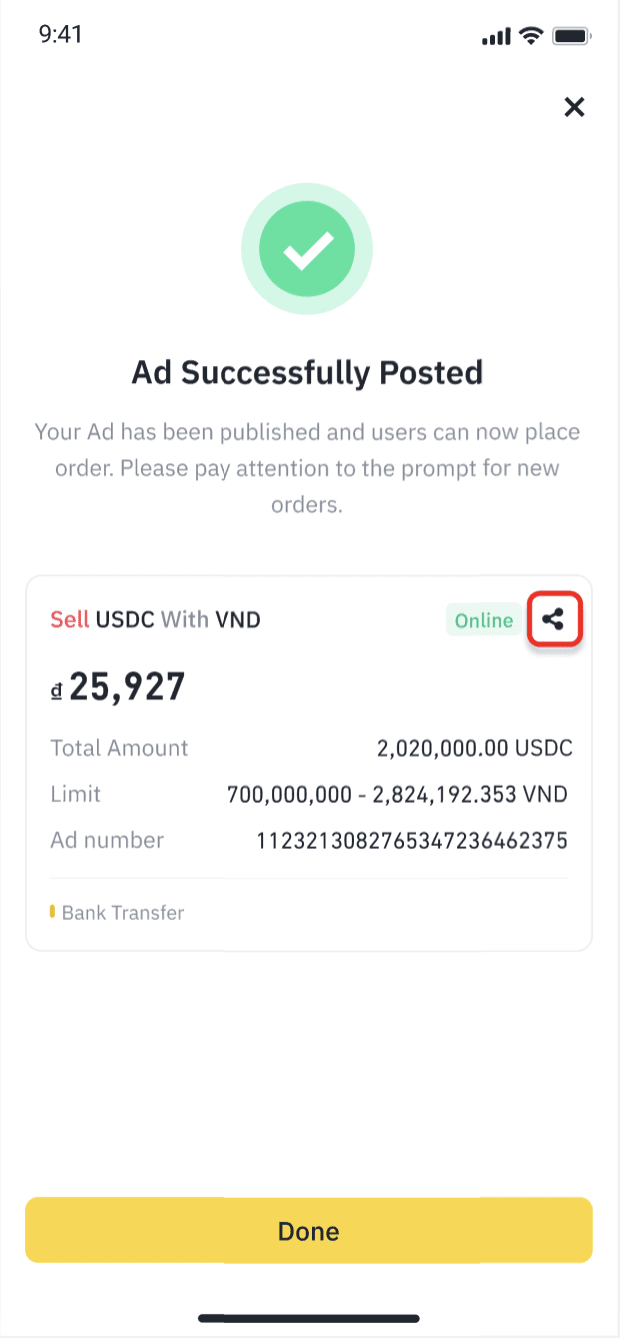Tap the Bank Transfer payment tag
This screenshot has height=1338, width=620.
pos(122,912)
